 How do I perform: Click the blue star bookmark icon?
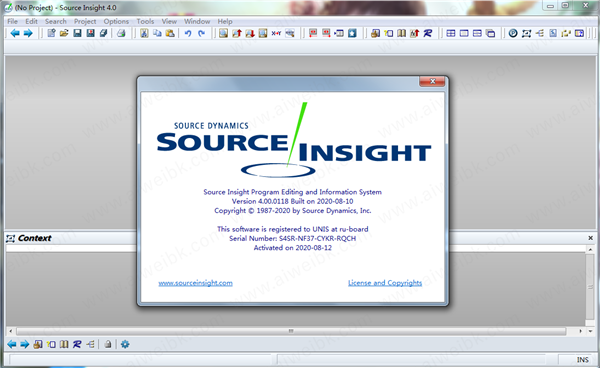coord(352,33)
